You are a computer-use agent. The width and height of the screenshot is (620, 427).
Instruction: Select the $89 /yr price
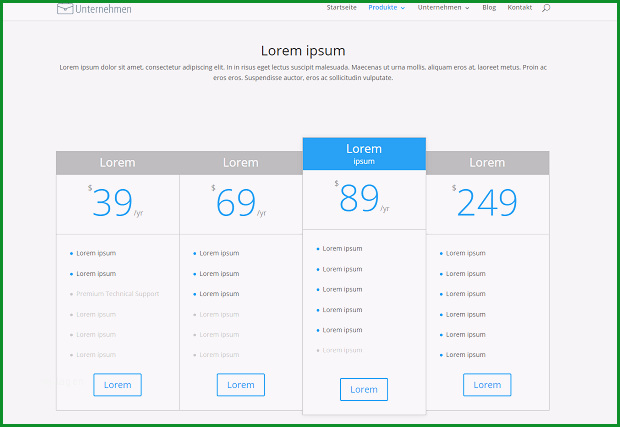[x=362, y=197]
